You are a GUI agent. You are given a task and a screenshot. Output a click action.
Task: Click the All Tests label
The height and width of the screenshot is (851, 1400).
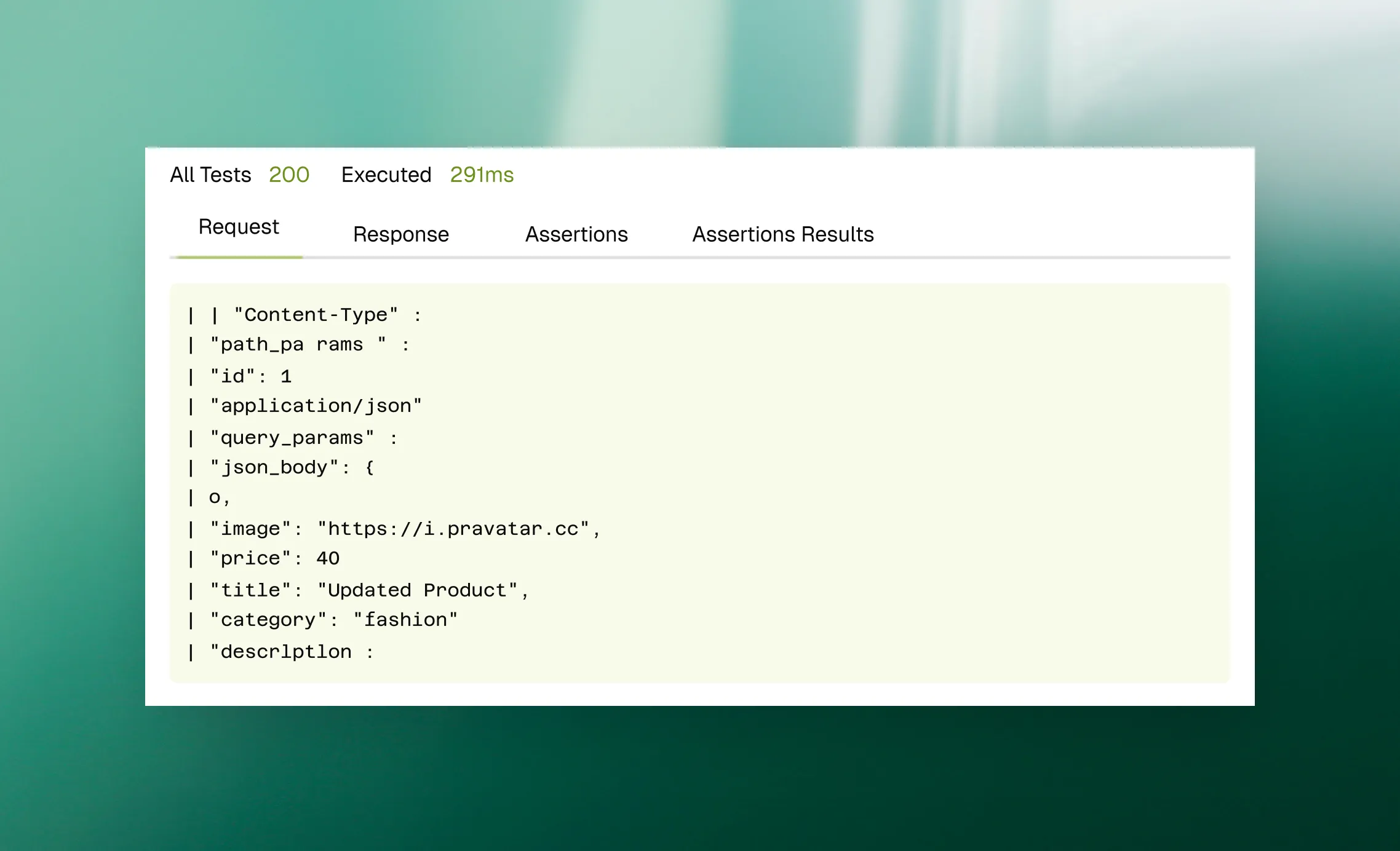point(210,175)
